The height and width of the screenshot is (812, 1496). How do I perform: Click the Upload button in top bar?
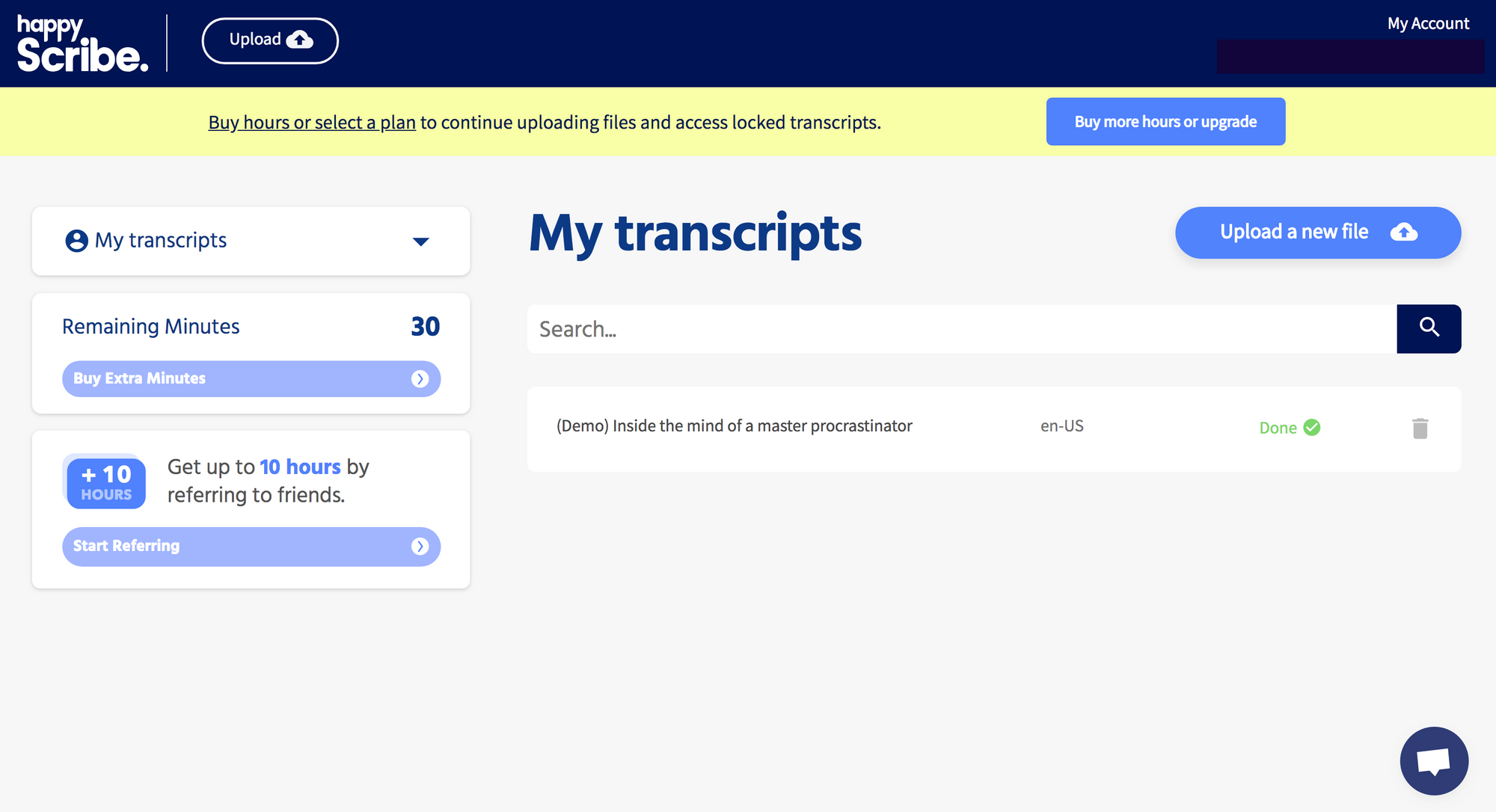point(270,40)
